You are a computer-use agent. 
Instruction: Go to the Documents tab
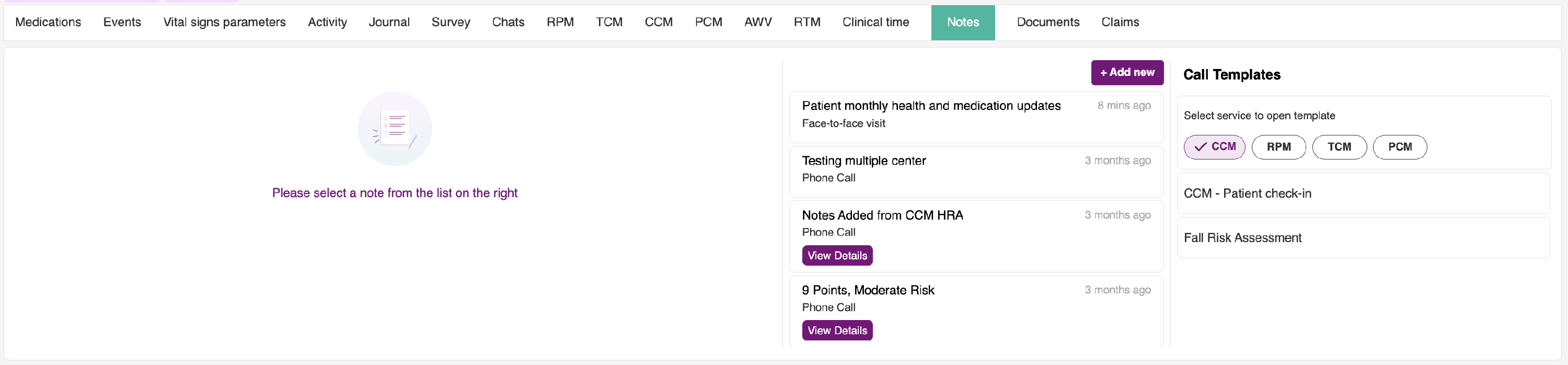coord(1047,22)
